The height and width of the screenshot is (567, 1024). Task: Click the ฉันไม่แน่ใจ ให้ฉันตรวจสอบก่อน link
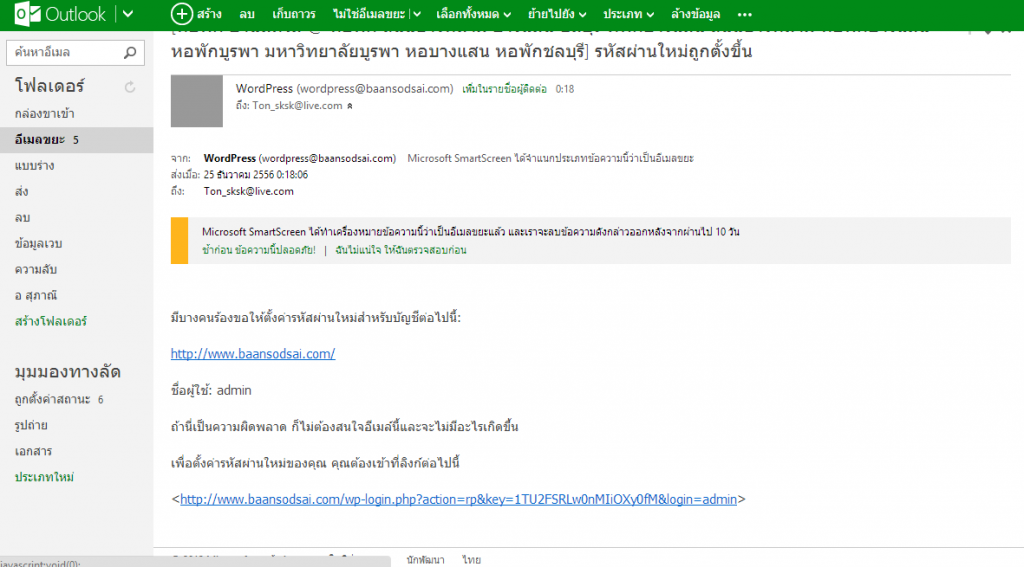(400, 250)
